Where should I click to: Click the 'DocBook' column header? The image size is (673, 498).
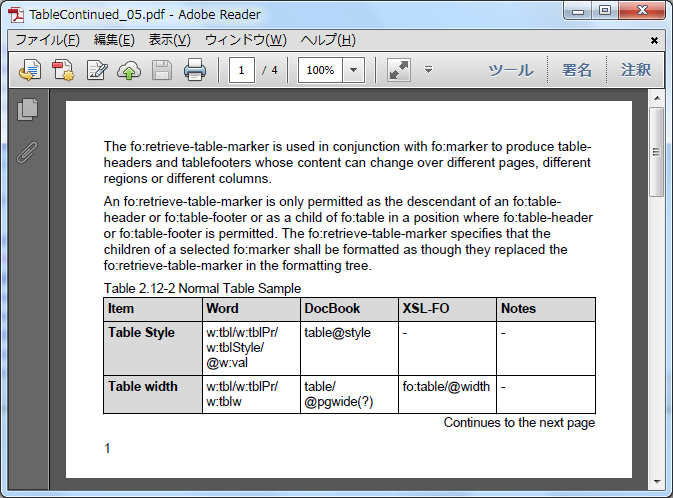tap(349, 309)
